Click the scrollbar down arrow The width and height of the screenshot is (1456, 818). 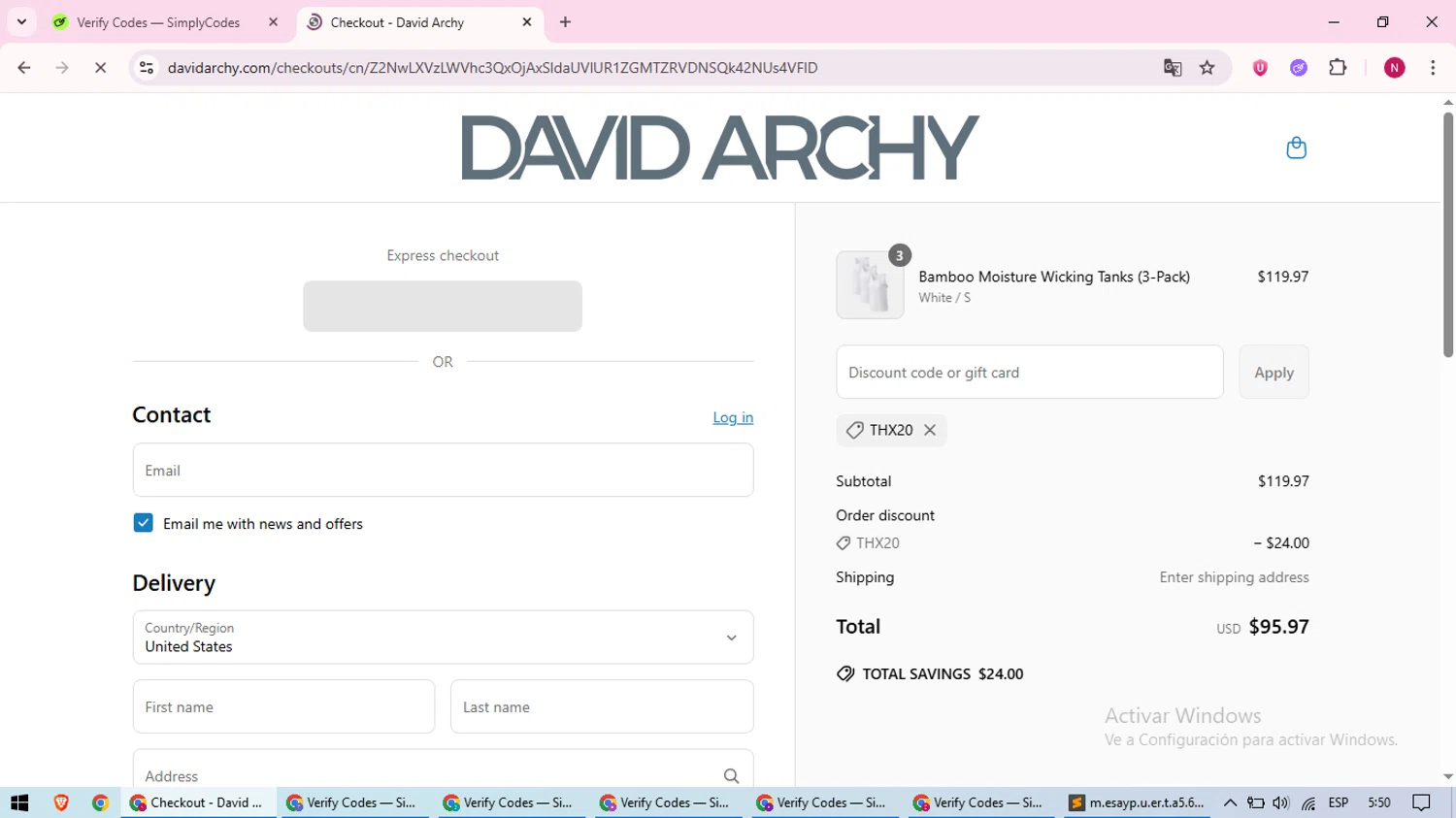(x=1448, y=777)
